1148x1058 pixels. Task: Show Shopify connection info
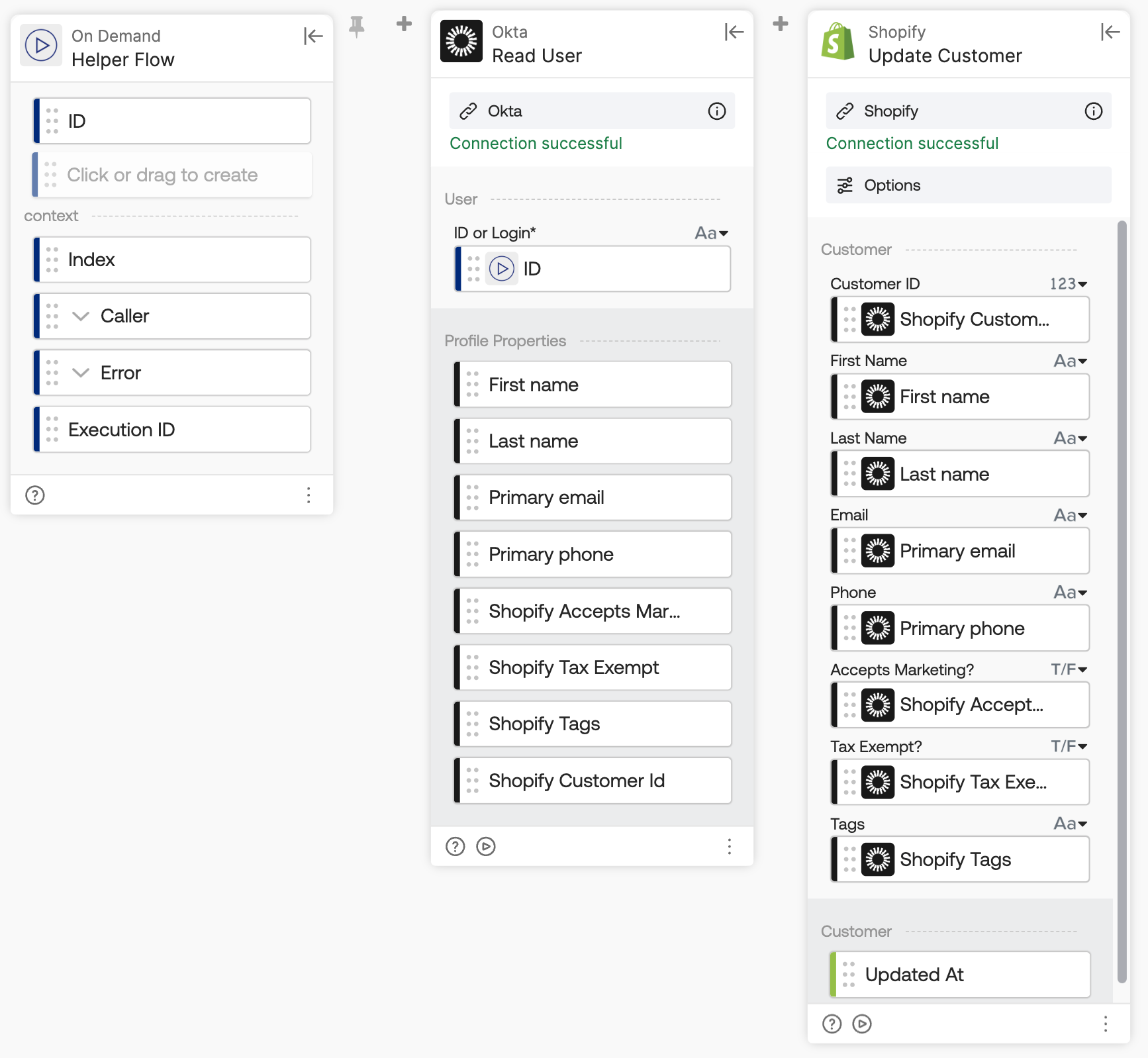click(x=1093, y=111)
